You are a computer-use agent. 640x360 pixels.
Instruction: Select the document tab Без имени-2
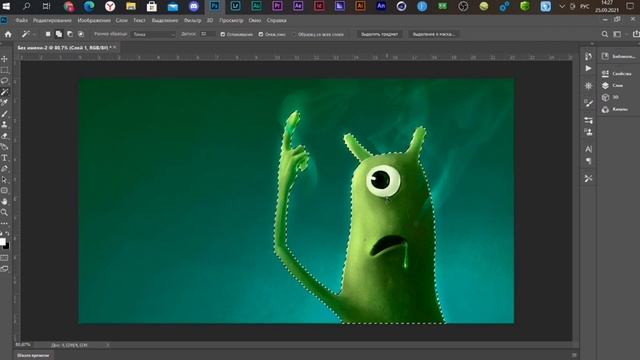(64, 48)
